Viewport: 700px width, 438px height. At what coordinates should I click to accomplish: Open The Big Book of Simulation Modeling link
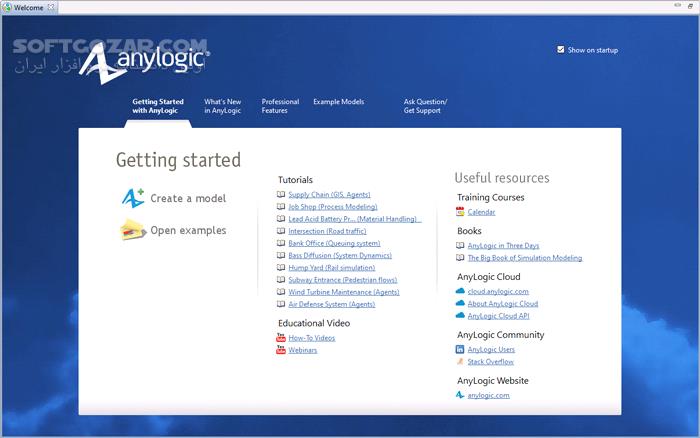click(525, 258)
